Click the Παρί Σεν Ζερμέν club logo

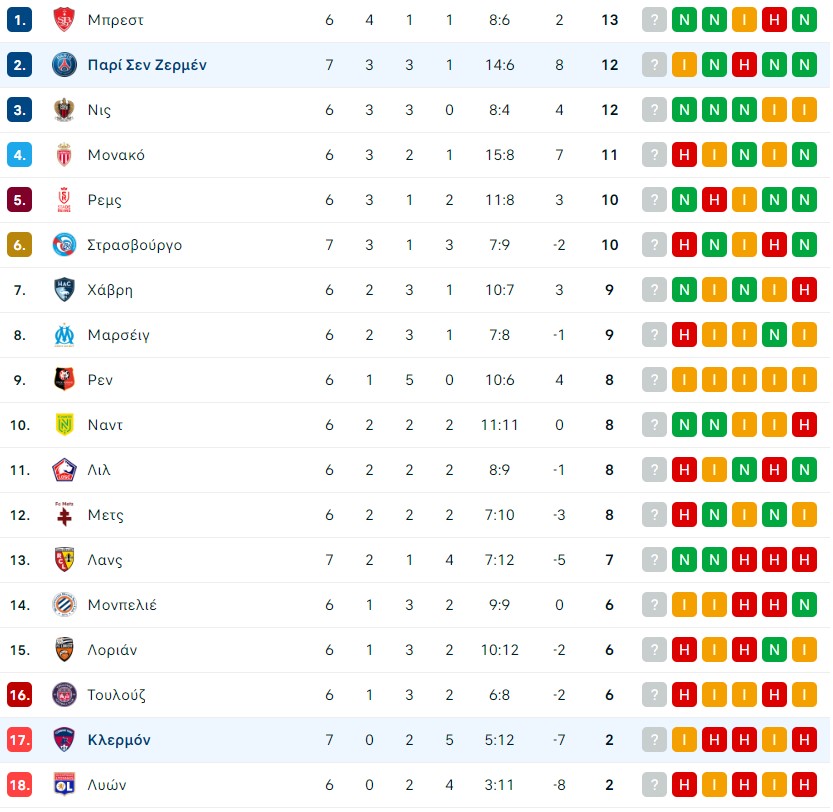tap(64, 65)
